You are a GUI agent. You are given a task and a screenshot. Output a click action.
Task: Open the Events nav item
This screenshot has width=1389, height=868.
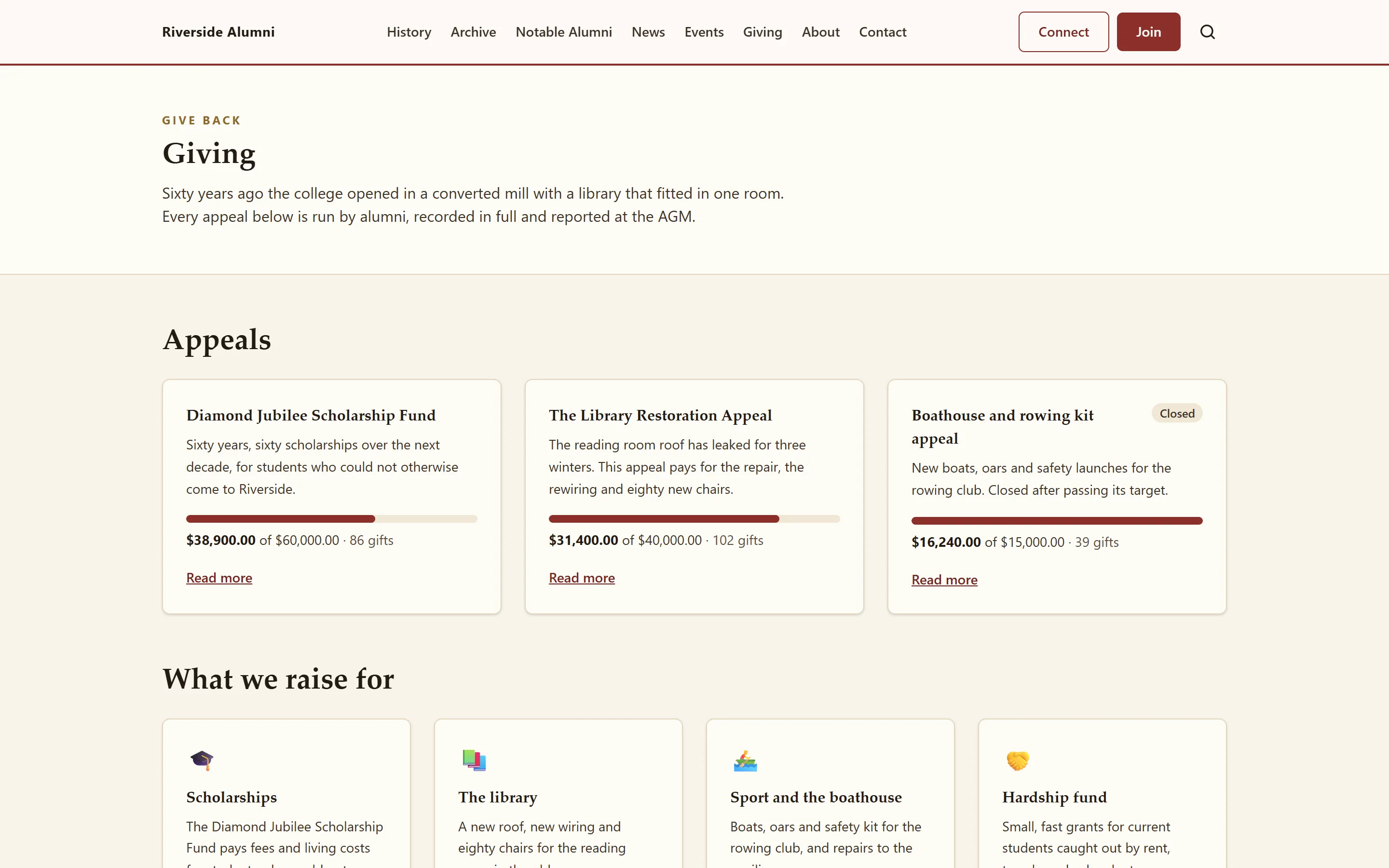(704, 32)
